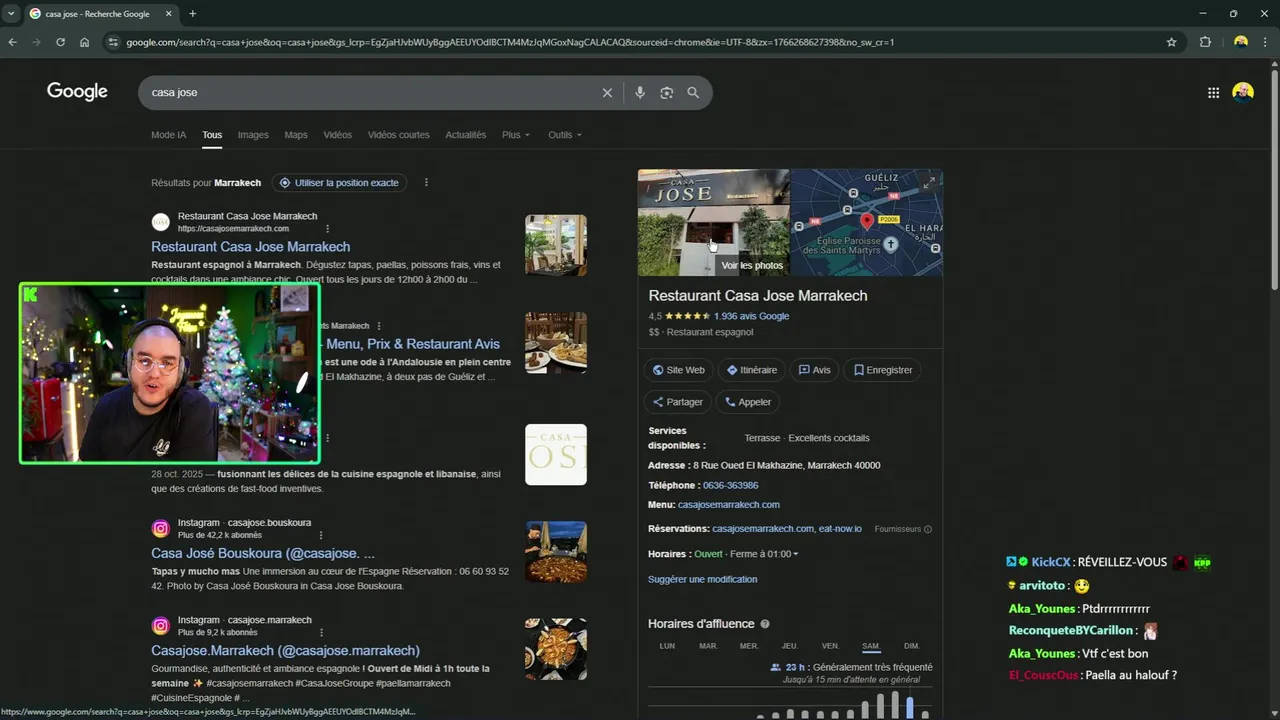Click the Enregistrer button
This screenshot has width=1280, height=720.
[883, 370]
